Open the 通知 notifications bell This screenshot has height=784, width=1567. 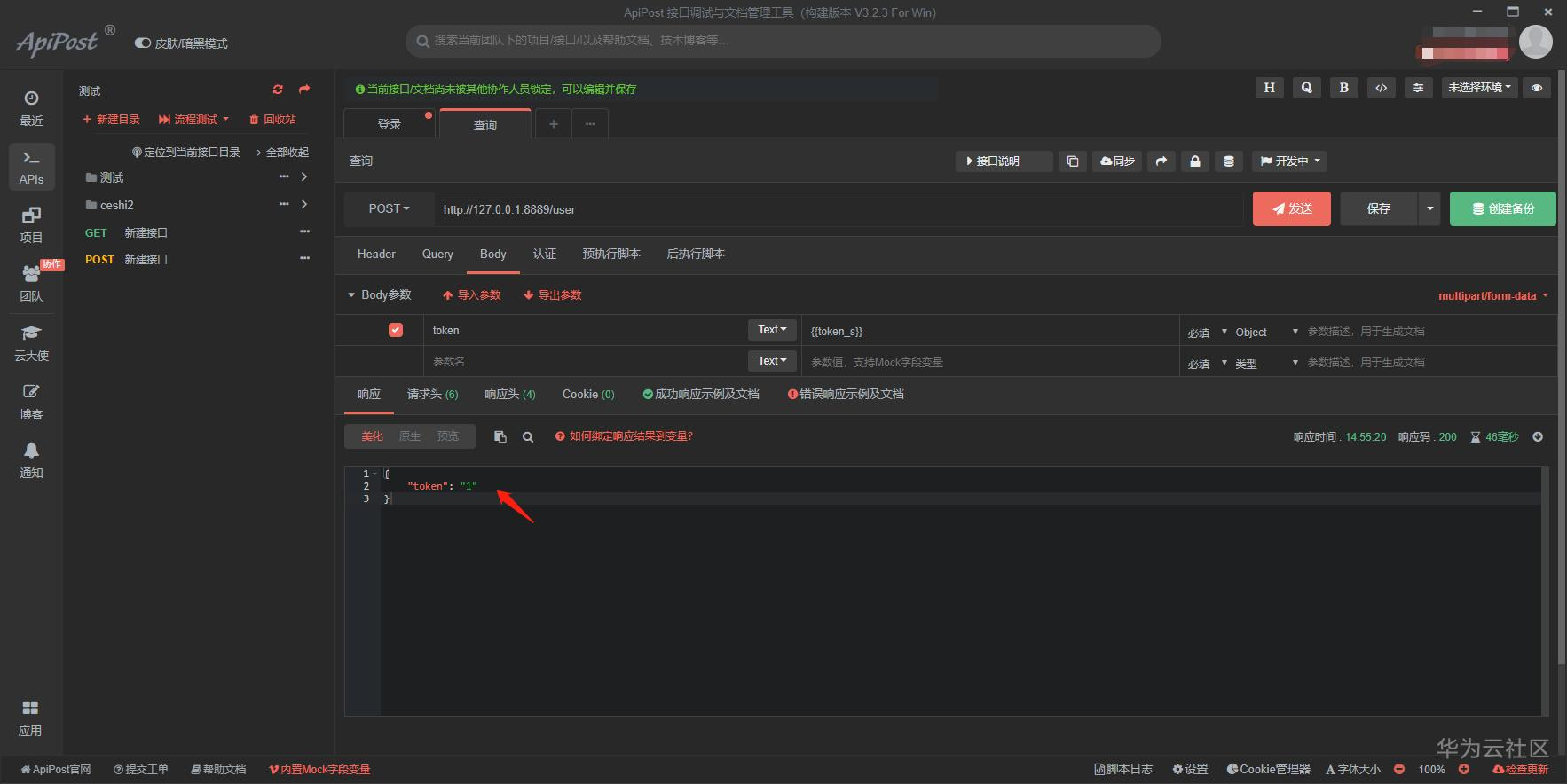(x=31, y=460)
